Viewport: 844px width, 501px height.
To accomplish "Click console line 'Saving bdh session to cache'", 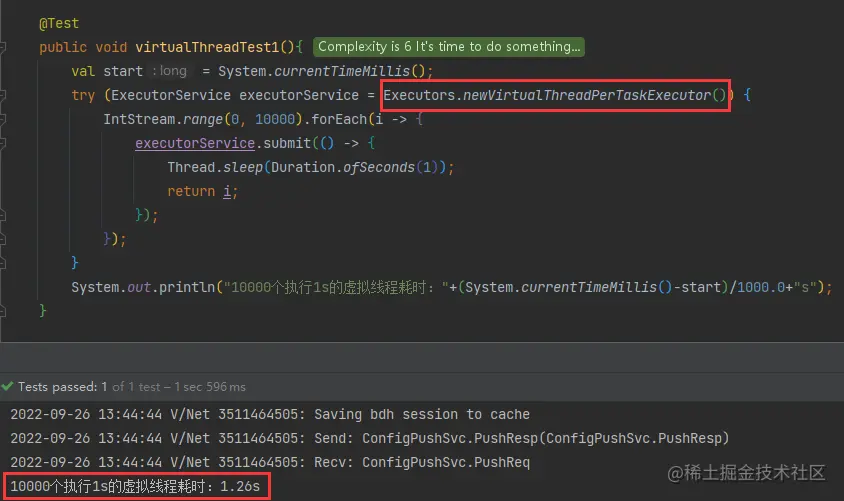I will [x=270, y=414].
